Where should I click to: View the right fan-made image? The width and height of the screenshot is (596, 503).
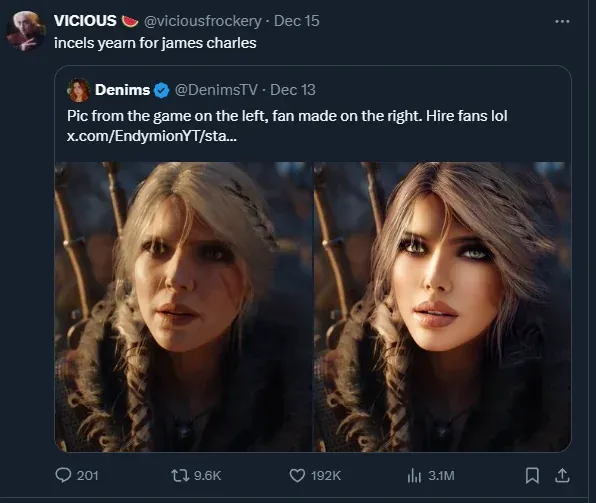pos(442,307)
